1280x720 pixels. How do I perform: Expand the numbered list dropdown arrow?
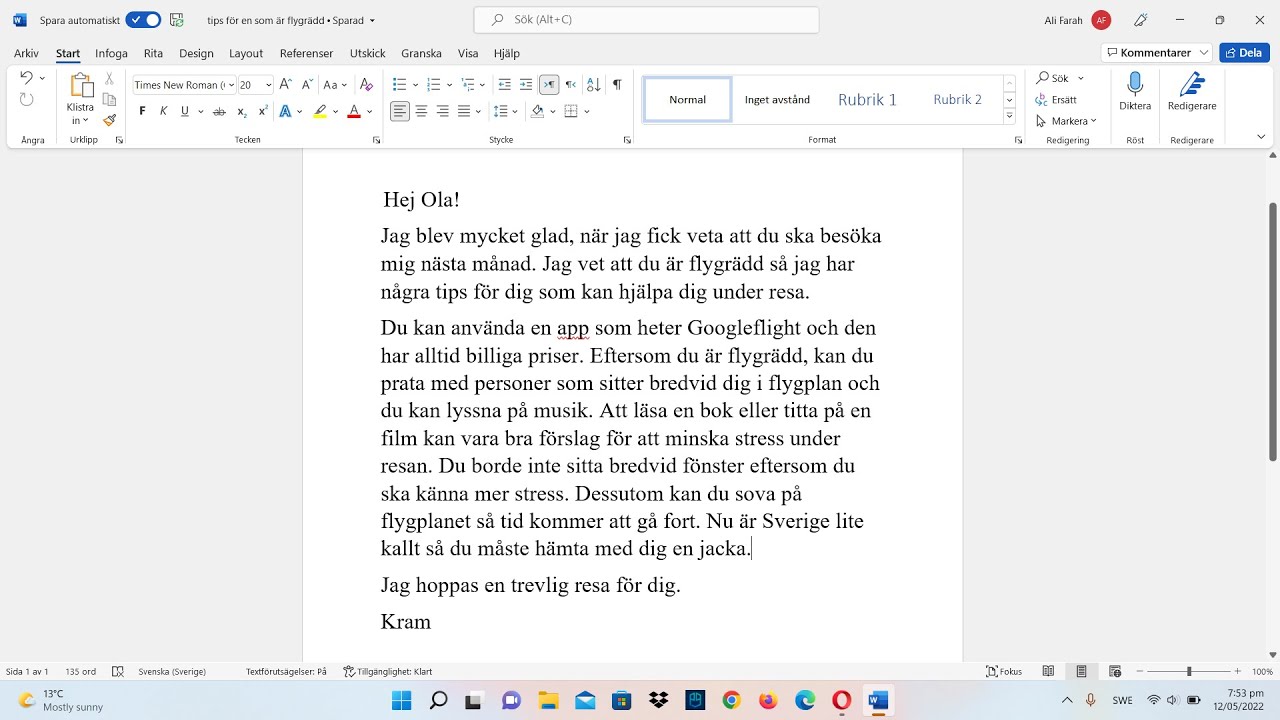click(x=449, y=85)
